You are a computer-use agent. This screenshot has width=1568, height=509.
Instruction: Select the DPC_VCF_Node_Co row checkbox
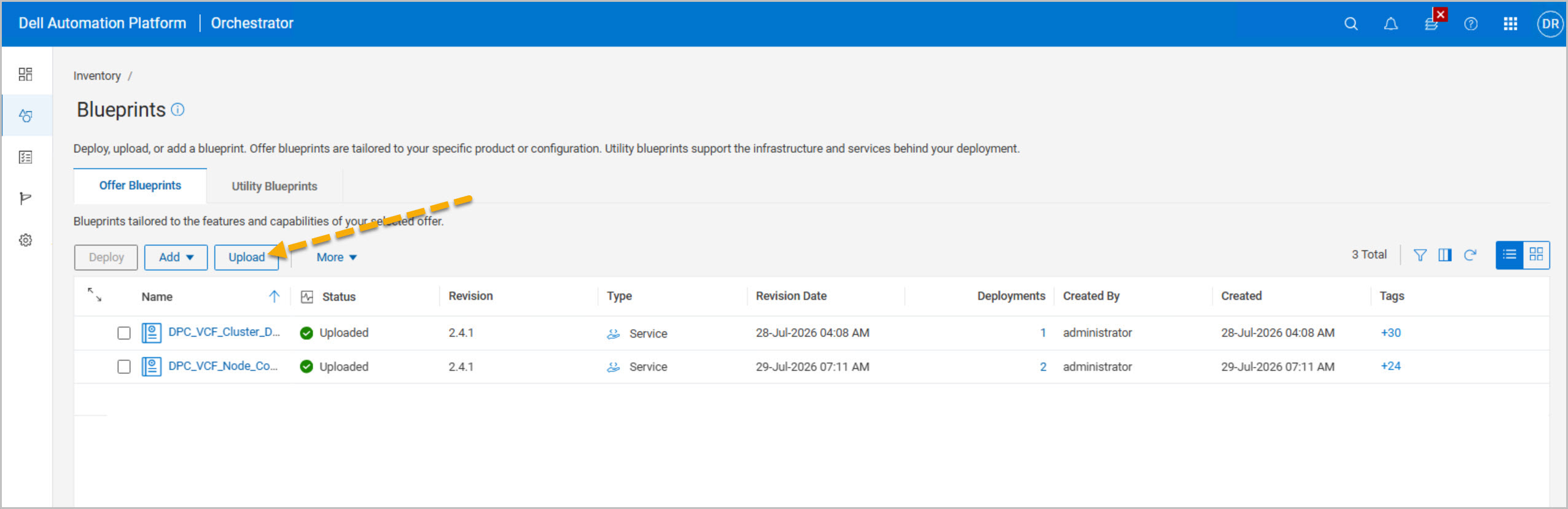click(x=124, y=367)
